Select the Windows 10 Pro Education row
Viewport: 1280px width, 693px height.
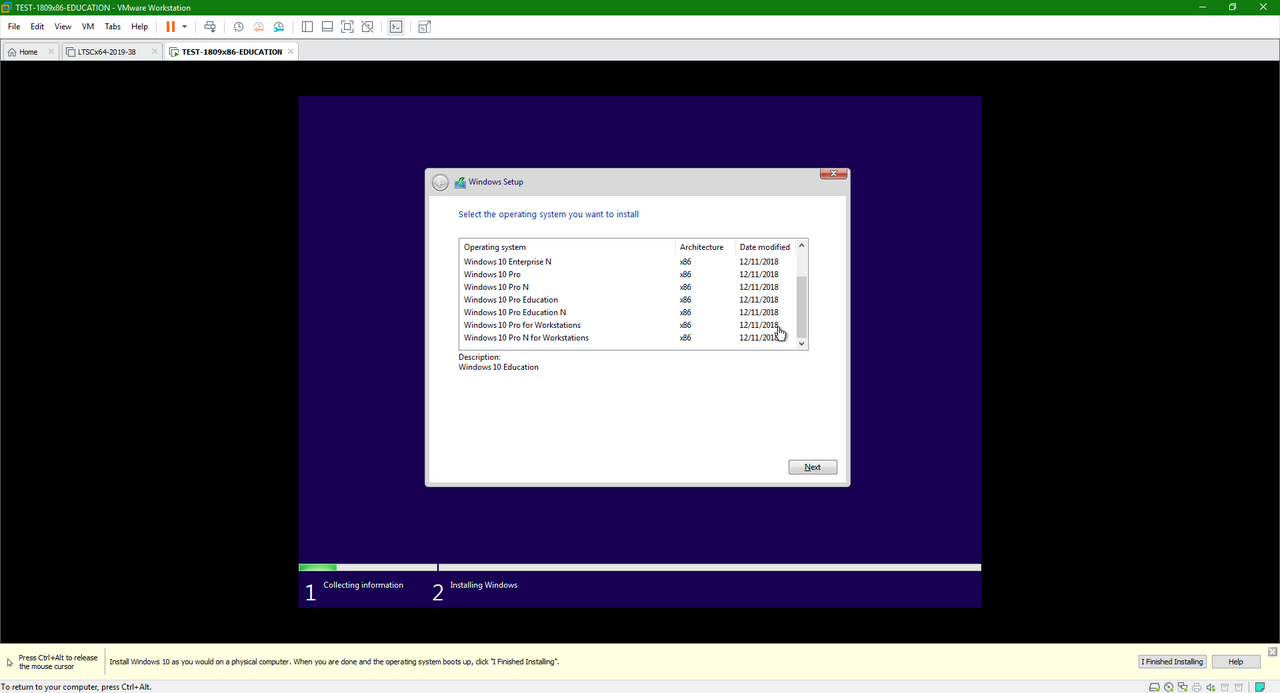(628, 300)
